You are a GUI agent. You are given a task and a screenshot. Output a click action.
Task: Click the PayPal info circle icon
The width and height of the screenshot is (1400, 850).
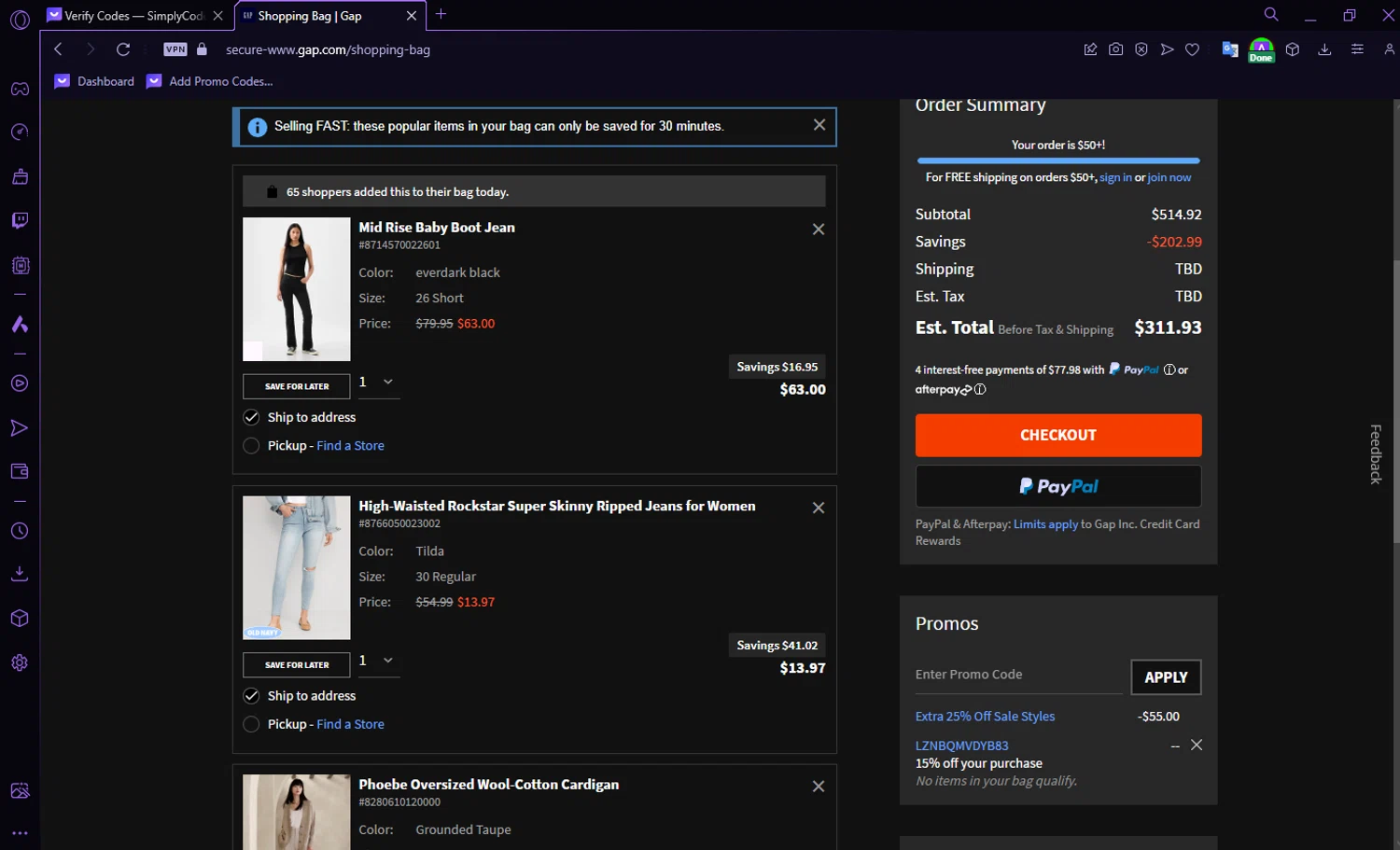(x=1169, y=369)
